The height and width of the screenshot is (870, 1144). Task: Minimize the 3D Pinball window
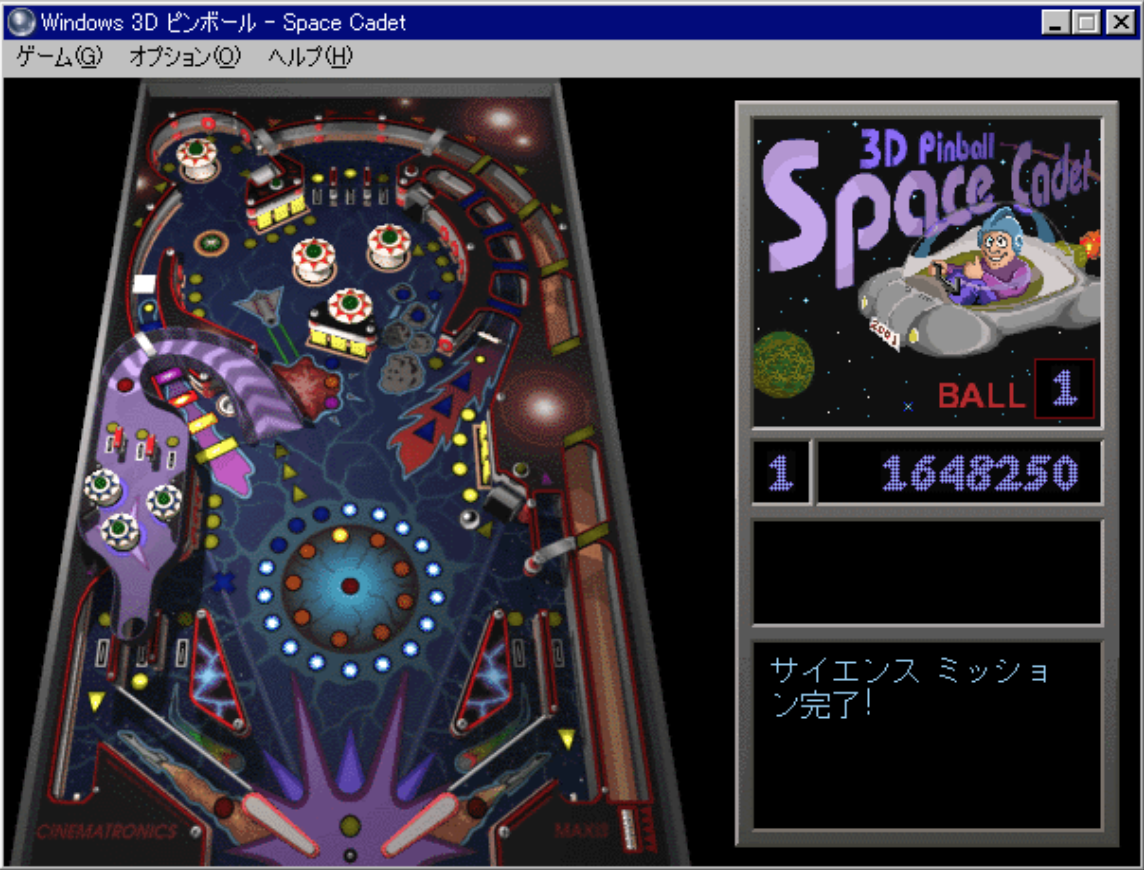1054,22
